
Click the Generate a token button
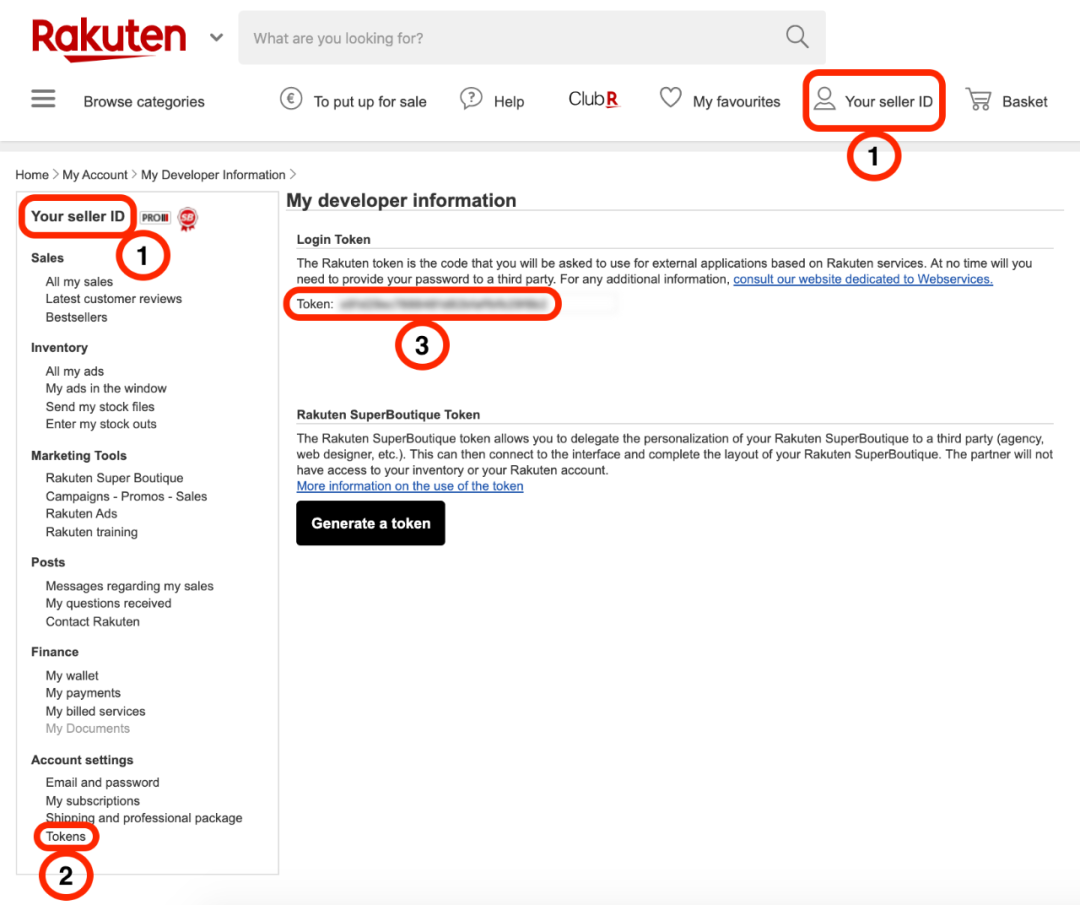(x=371, y=523)
